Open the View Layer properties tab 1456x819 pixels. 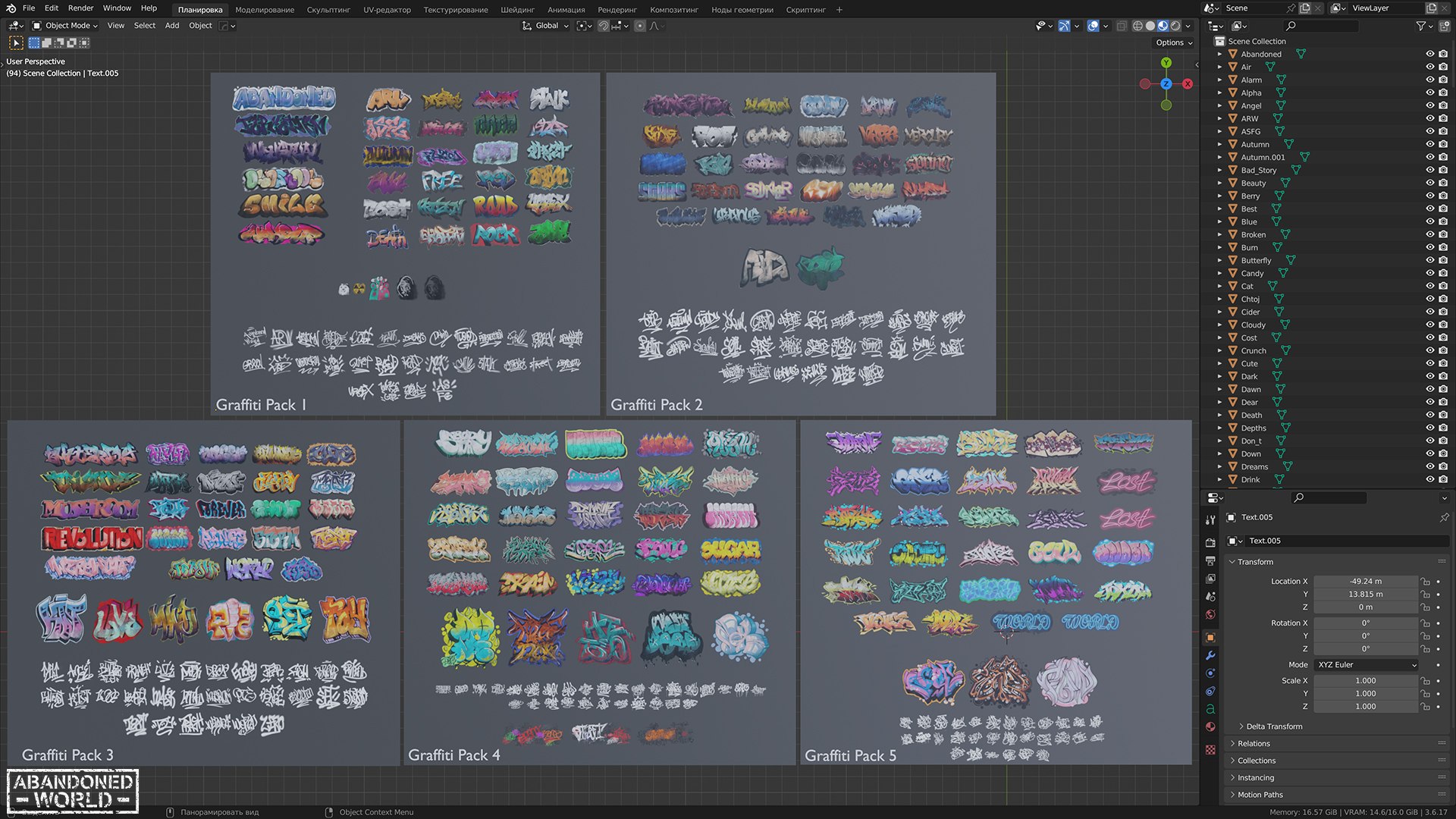tap(1210, 579)
